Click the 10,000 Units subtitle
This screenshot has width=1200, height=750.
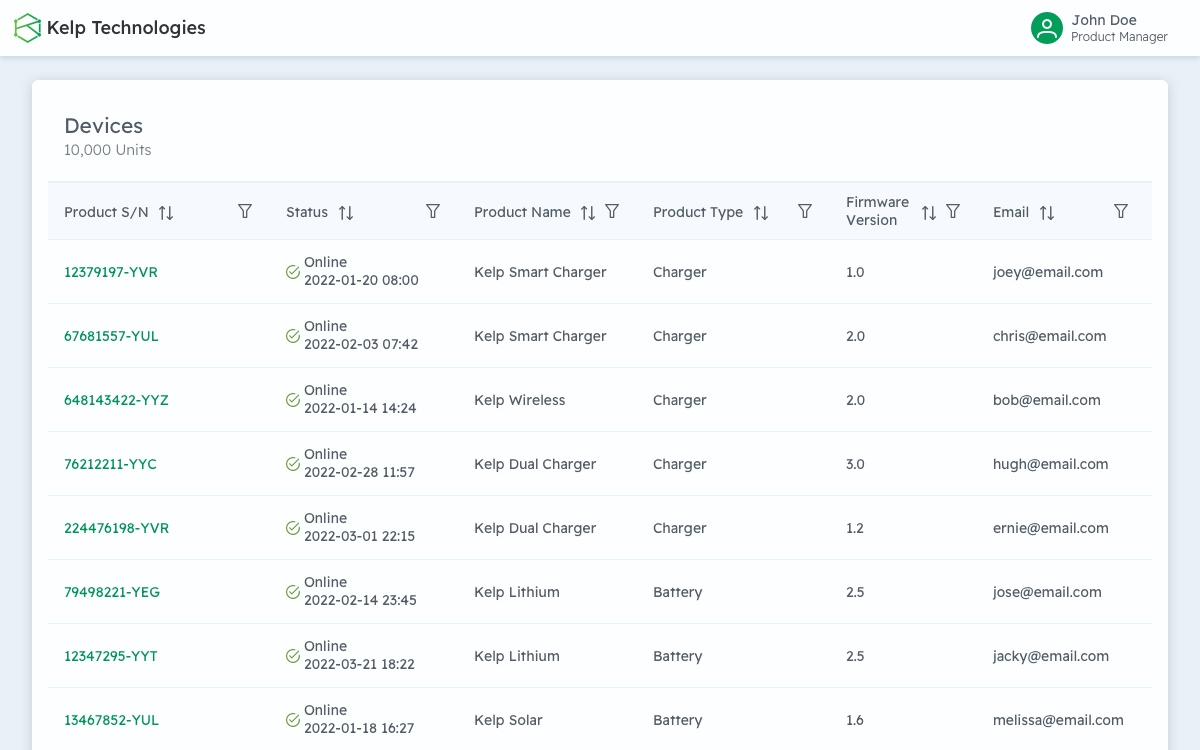click(108, 150)
